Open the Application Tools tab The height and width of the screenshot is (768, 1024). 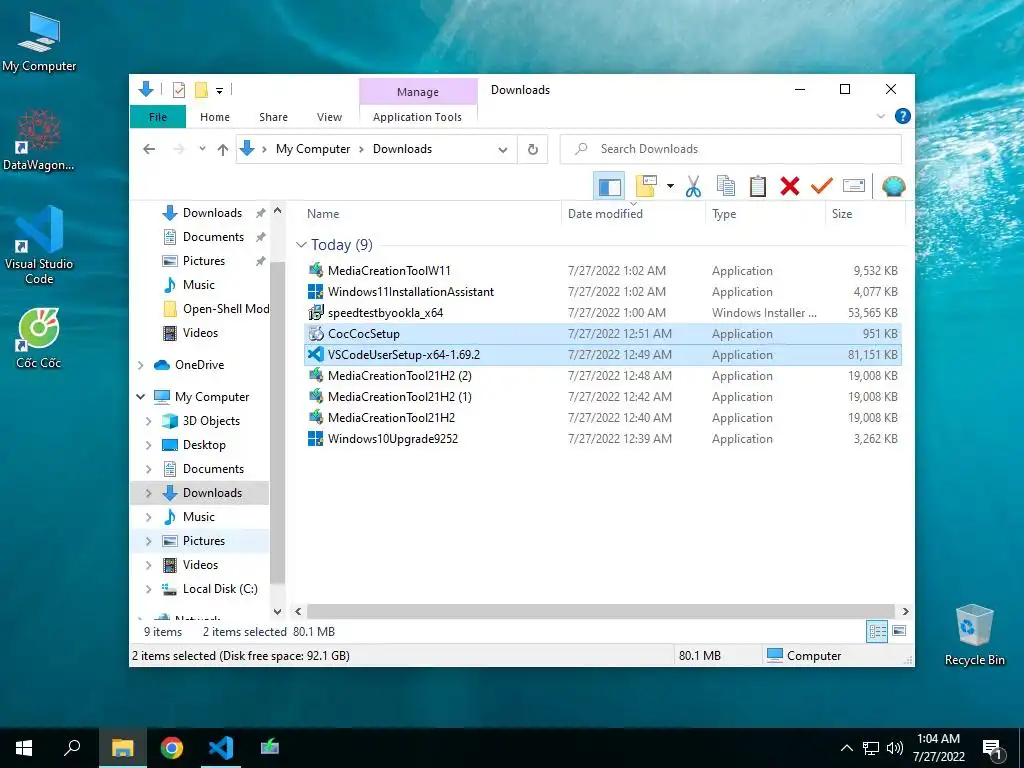417,117
